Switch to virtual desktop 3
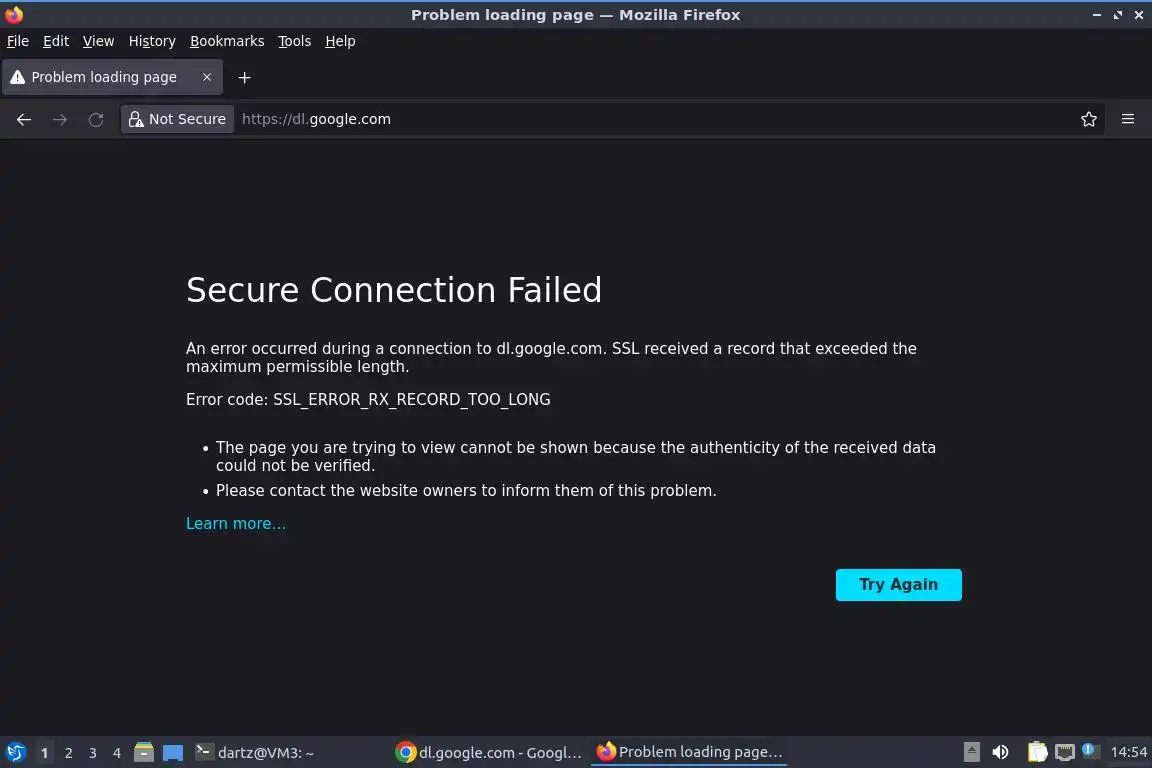Viewport: 1152px width, 768px height. (x=93, y=753)
